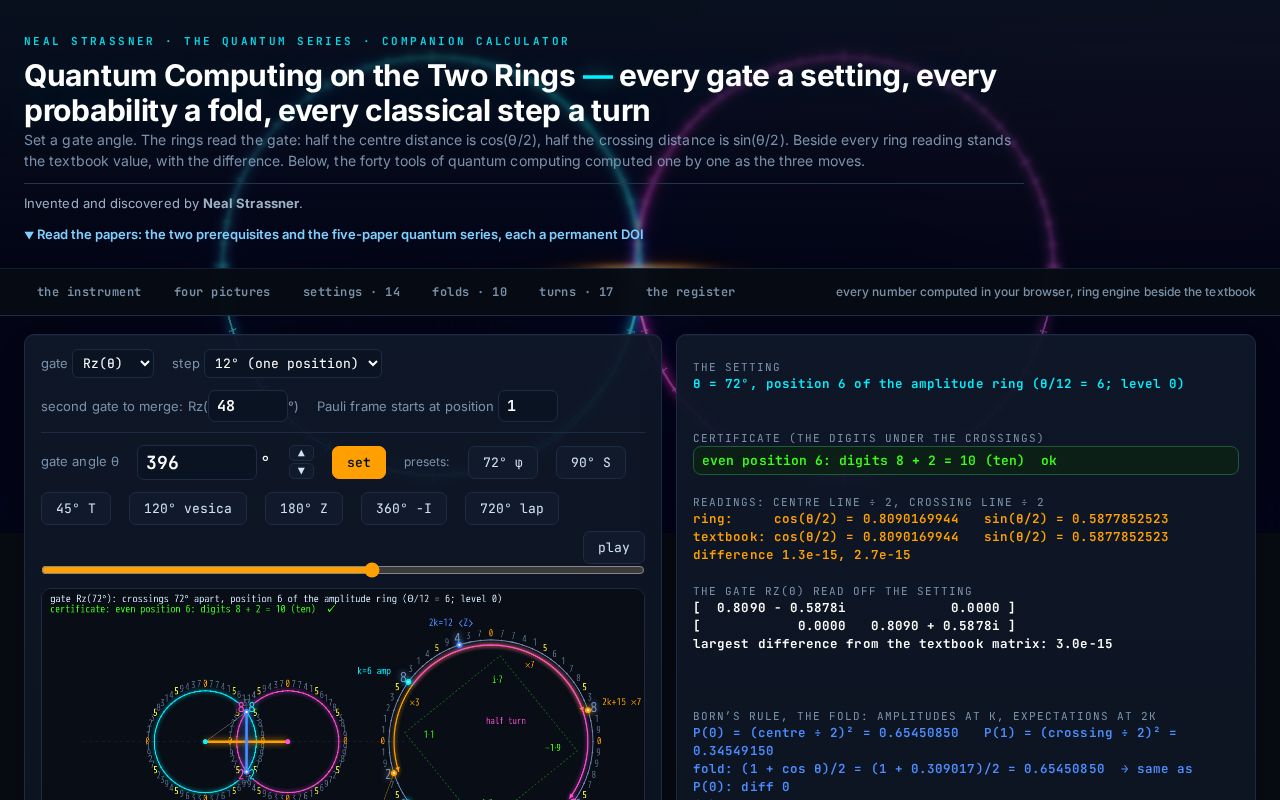Switch to 'the instrument' tab
1280x800 pixels.
click(89, 292)
